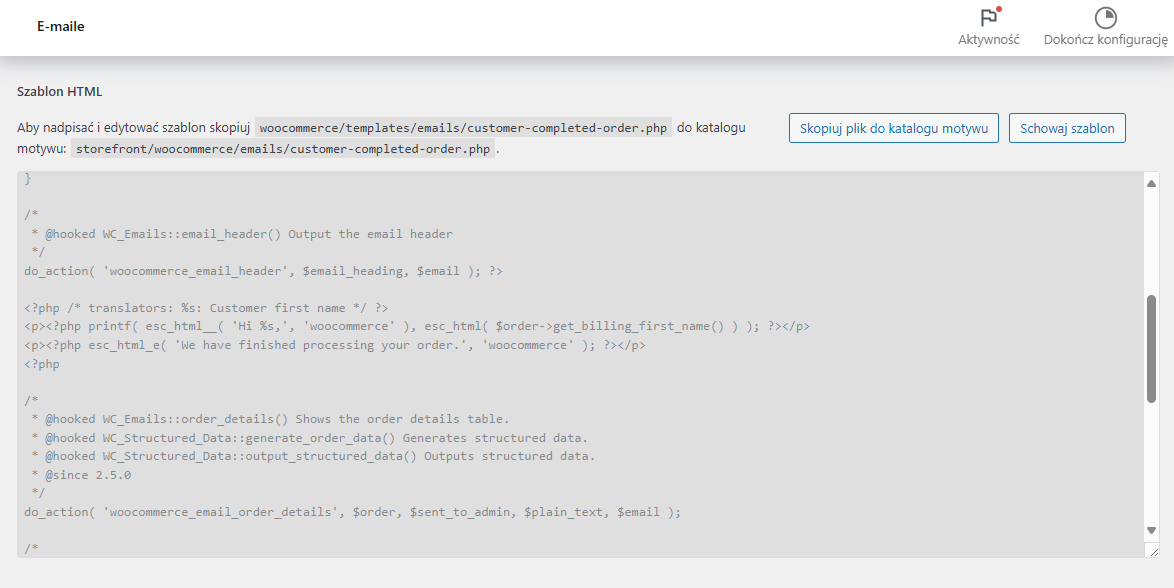Click the E-maile page title
Screen dimensions: 1174x588
(x=61, y=26)
